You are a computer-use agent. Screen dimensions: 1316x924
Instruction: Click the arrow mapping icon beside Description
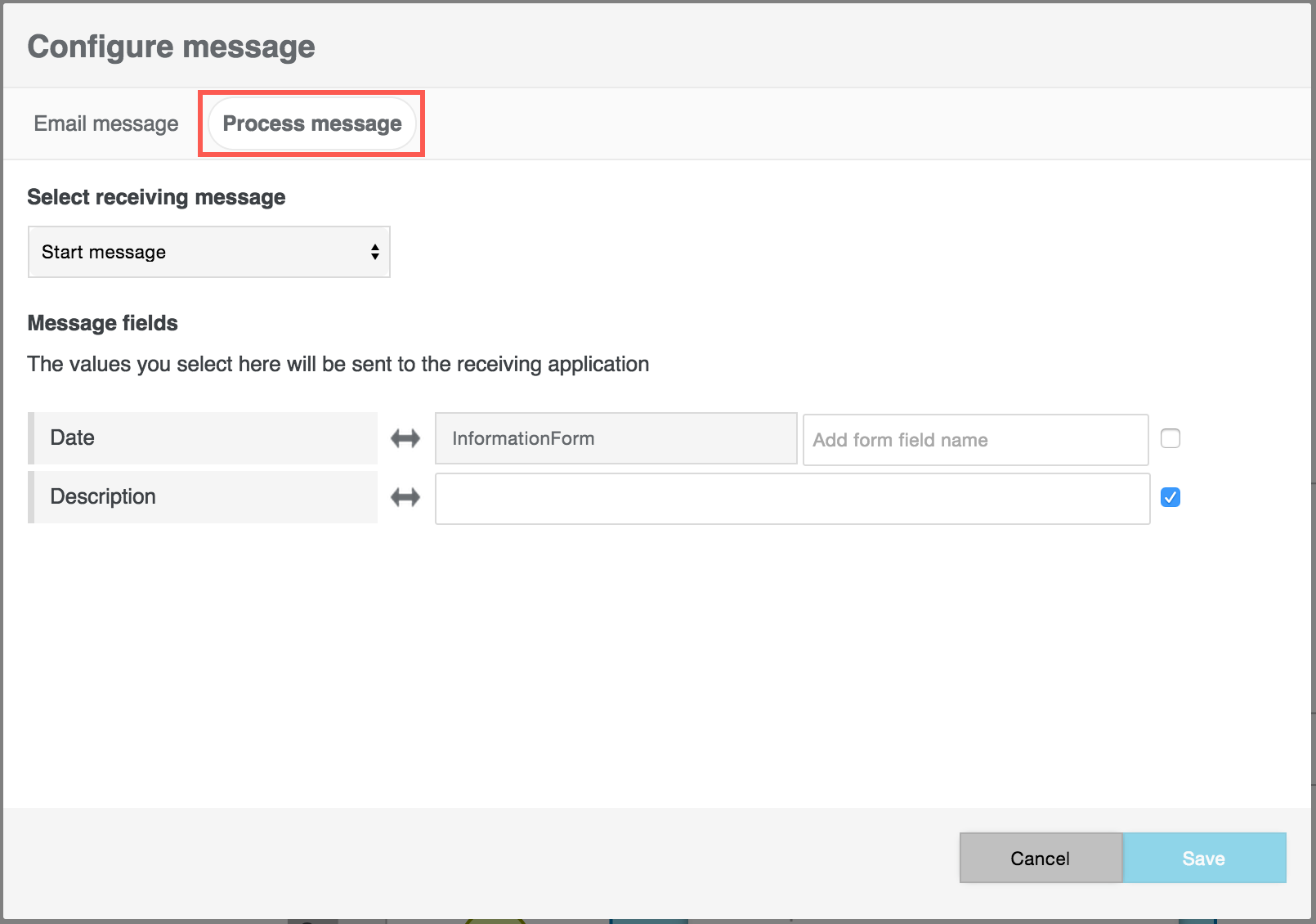click(x=405, y=497)
